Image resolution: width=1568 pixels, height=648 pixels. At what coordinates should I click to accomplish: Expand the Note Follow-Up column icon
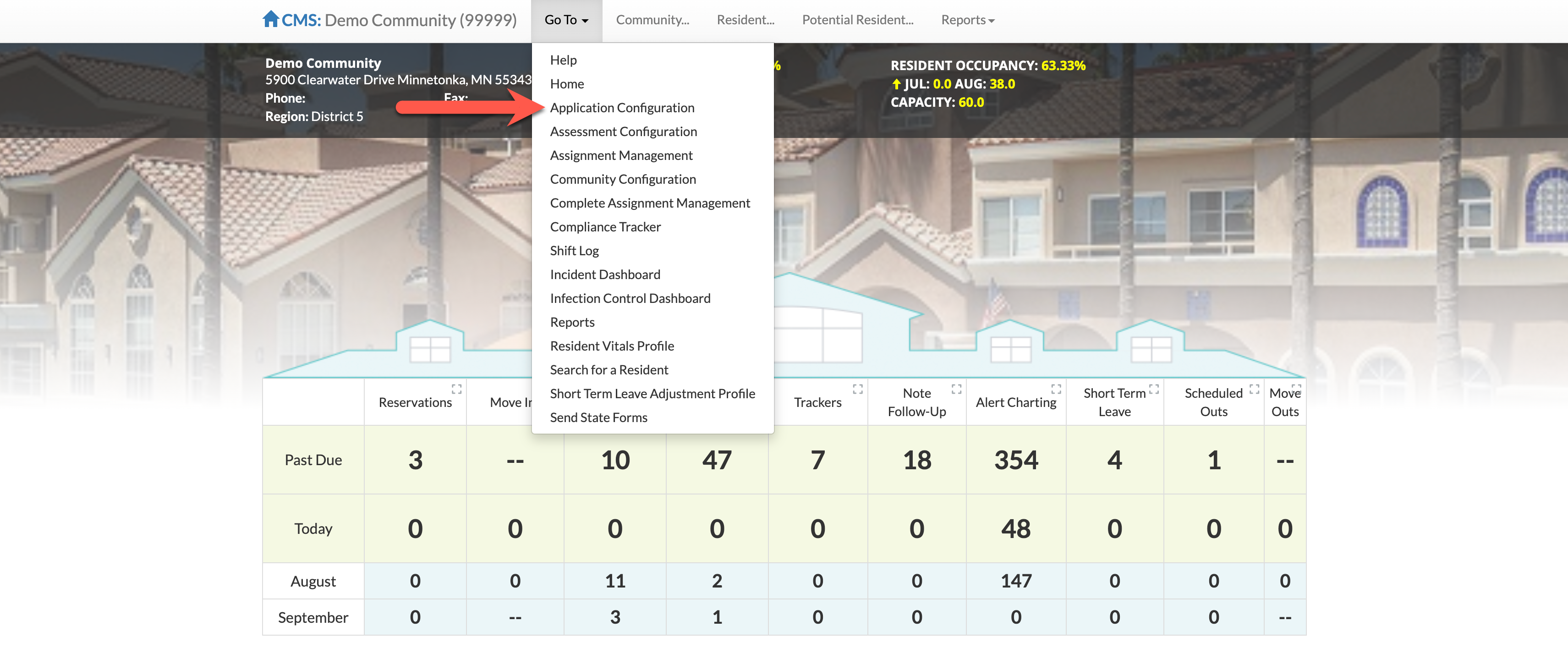[956, 389]
